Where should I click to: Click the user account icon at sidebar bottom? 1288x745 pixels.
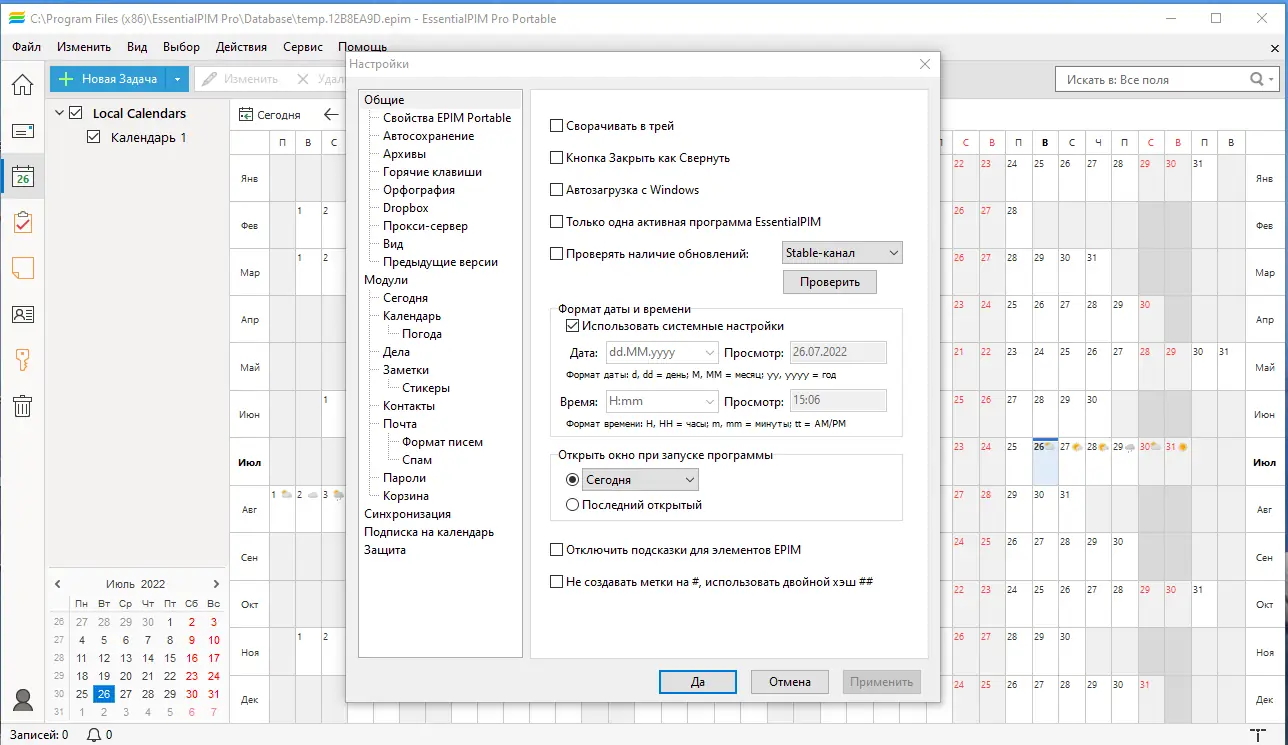tap(23, 699)
